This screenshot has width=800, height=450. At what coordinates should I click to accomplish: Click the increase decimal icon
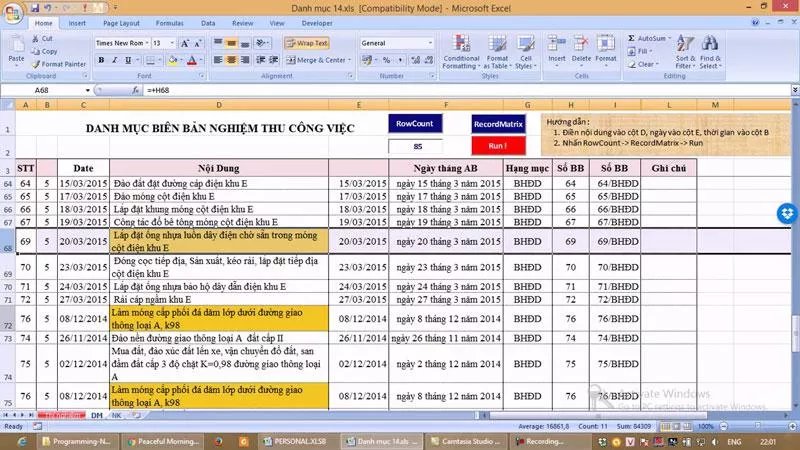416,60
